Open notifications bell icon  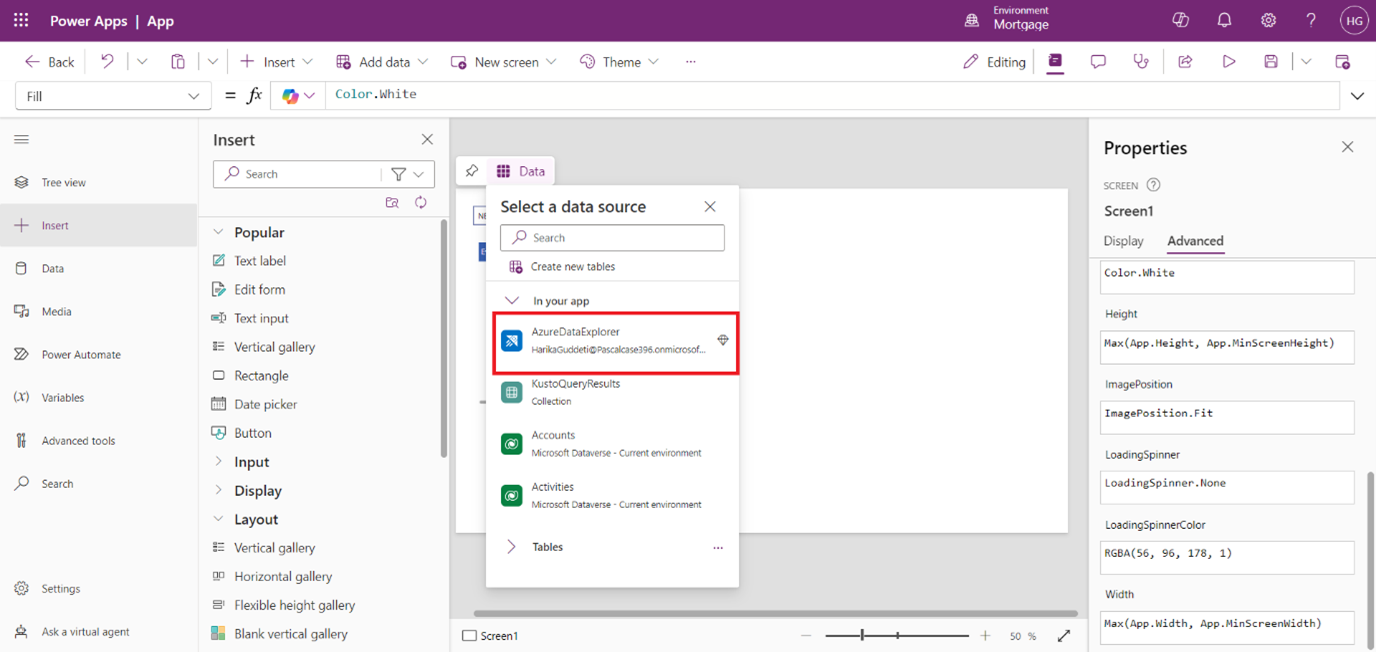point(1224,20)
